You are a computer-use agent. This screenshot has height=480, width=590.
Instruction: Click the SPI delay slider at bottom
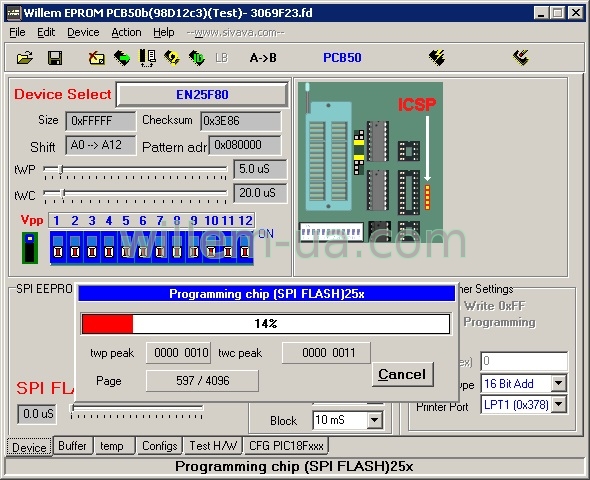coord(137,409)
